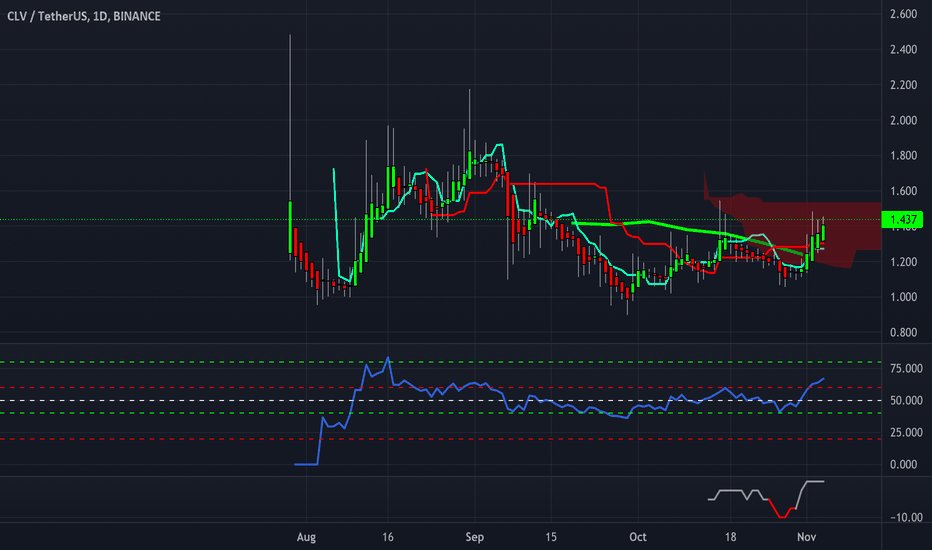Click the 2.200 price axis label
This screenshot has height=550, width=932.
(903, 85)
